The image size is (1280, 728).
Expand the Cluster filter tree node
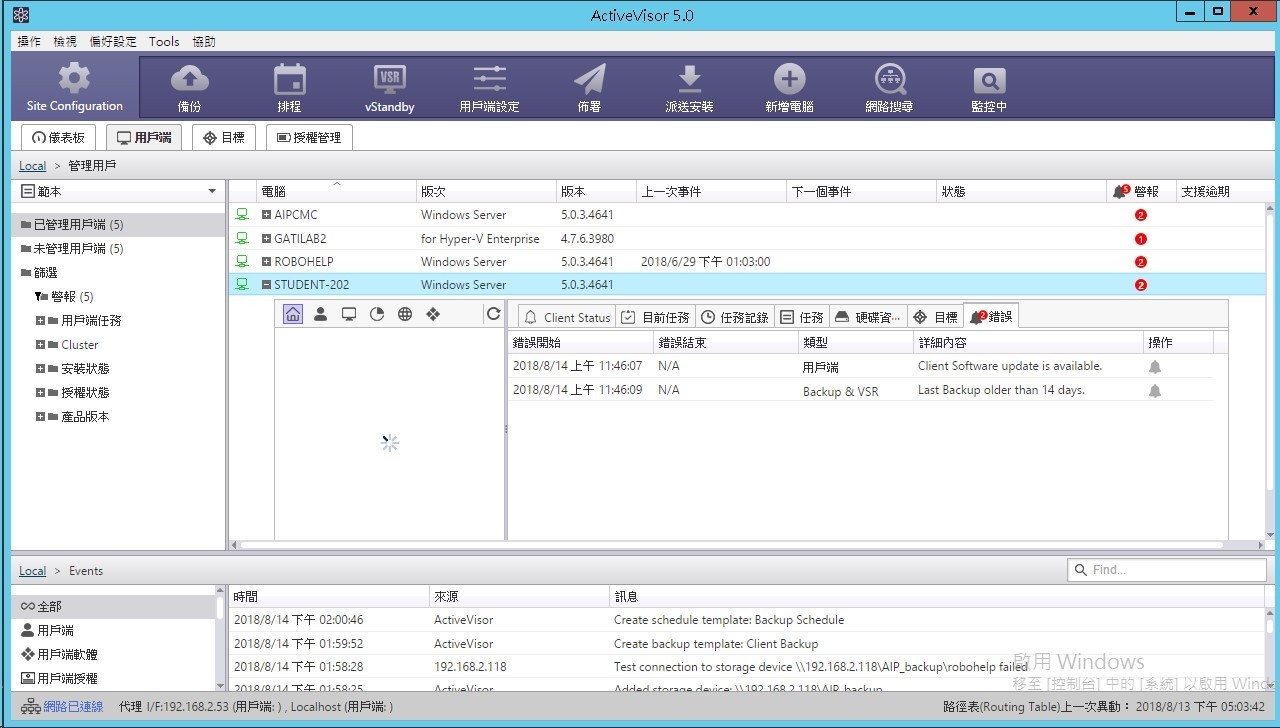click(41, 345)
